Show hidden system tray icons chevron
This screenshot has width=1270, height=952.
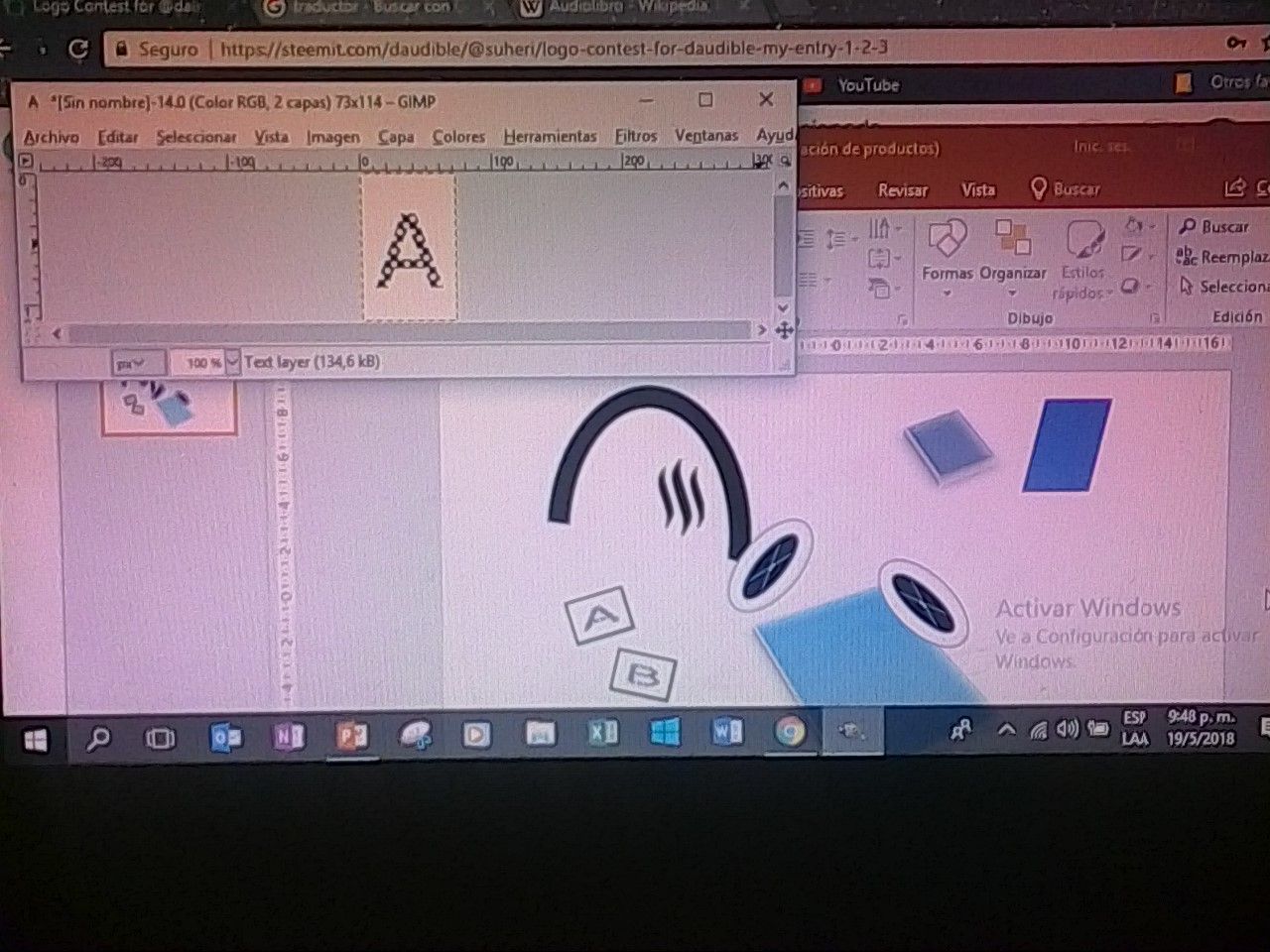(1005, 730)
